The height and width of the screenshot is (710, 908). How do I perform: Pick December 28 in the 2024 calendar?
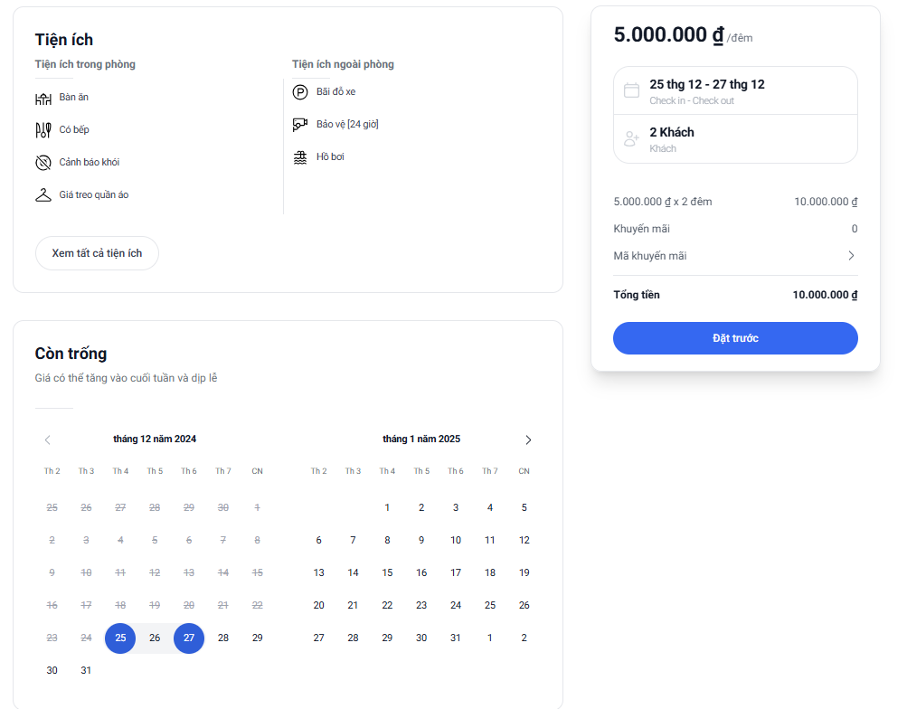223,638
